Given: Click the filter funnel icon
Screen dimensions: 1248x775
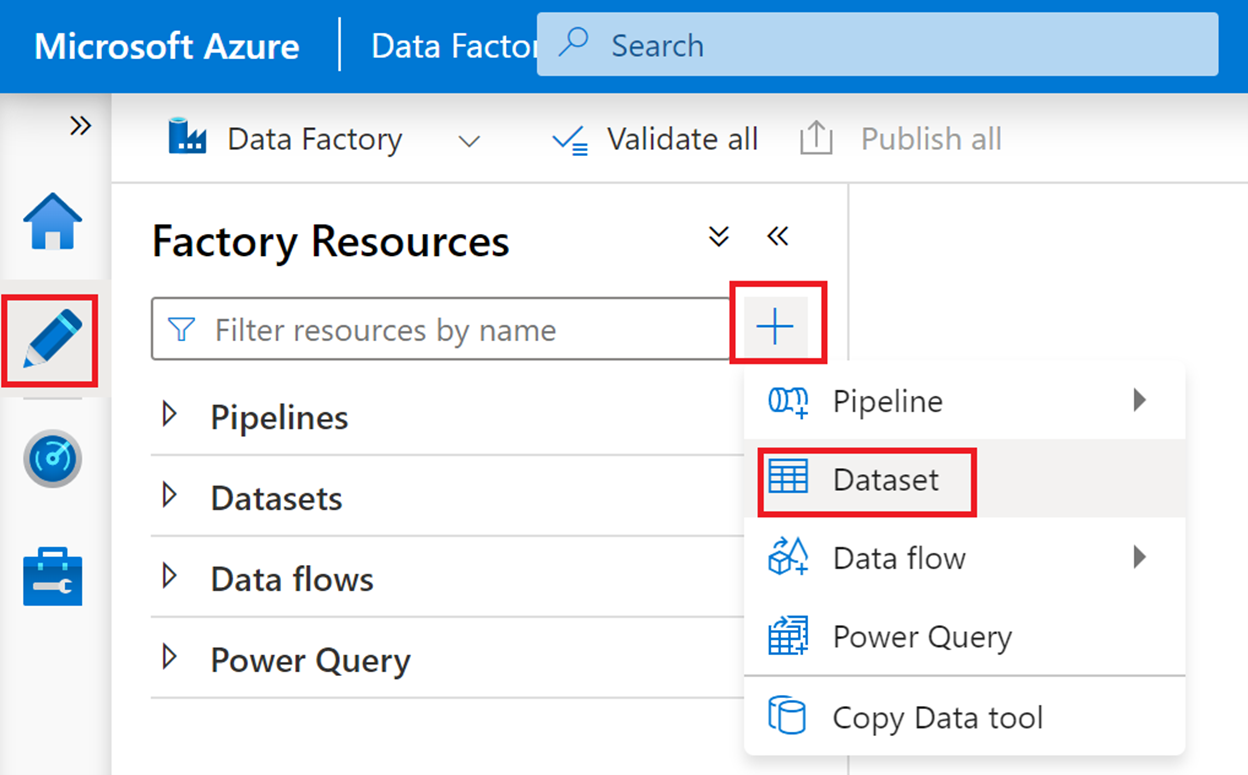Looking at the screenshot, I should click(181, 329).
